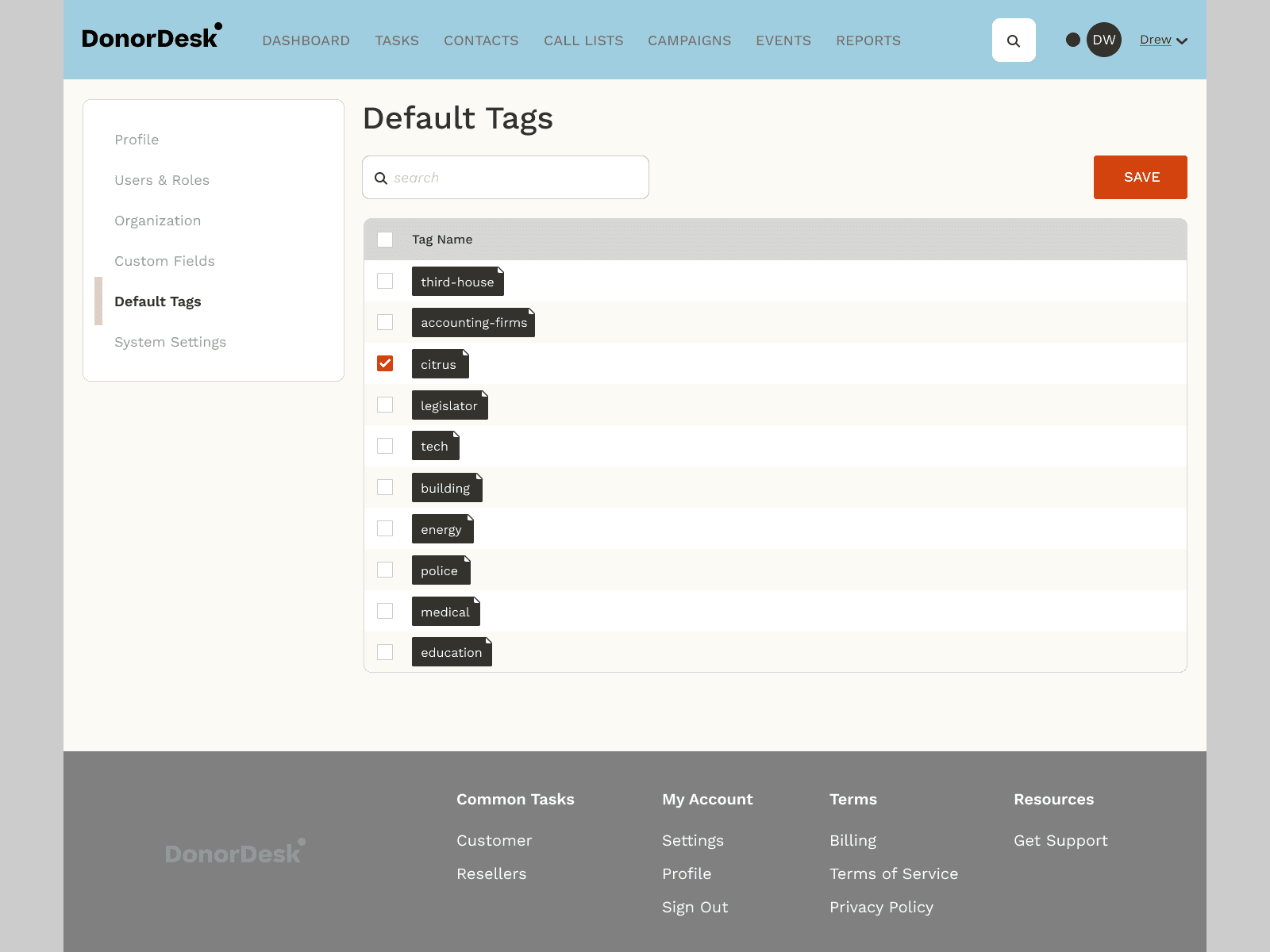The width and height of the screenshot is (1270, 952).
Task: Click the building tag label
Action: point(447,488)
